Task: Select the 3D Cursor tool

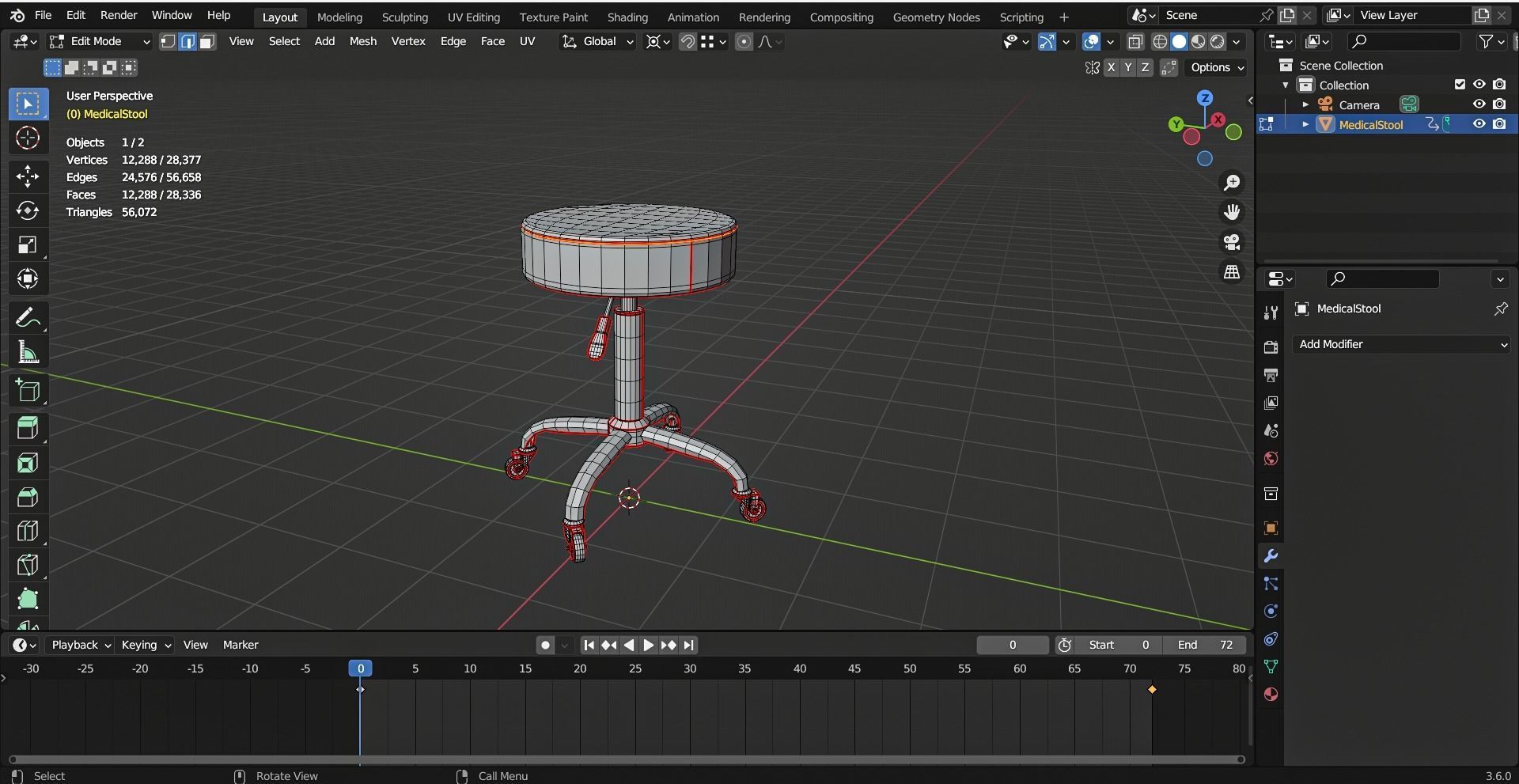Action: click(28, 138)
